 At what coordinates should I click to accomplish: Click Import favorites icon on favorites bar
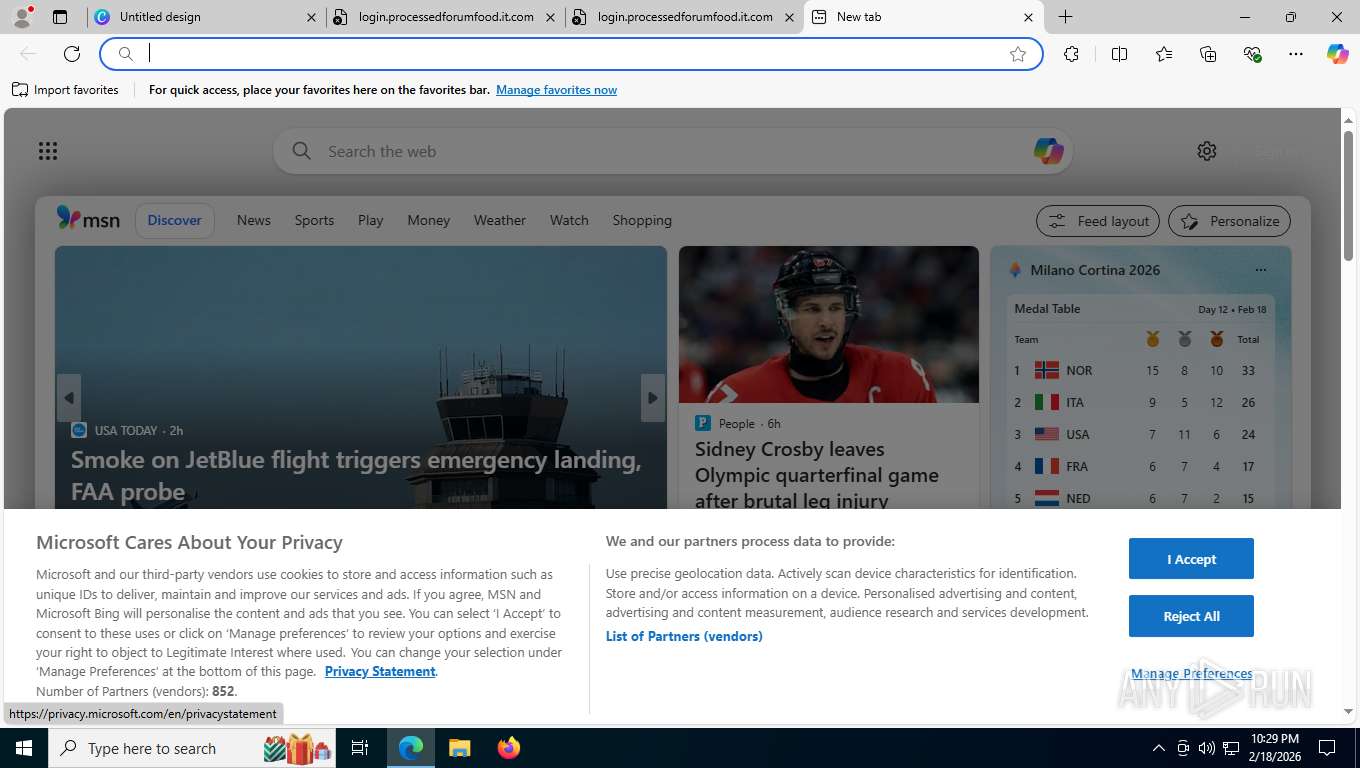pyautogui.click(x=20, y=90)
